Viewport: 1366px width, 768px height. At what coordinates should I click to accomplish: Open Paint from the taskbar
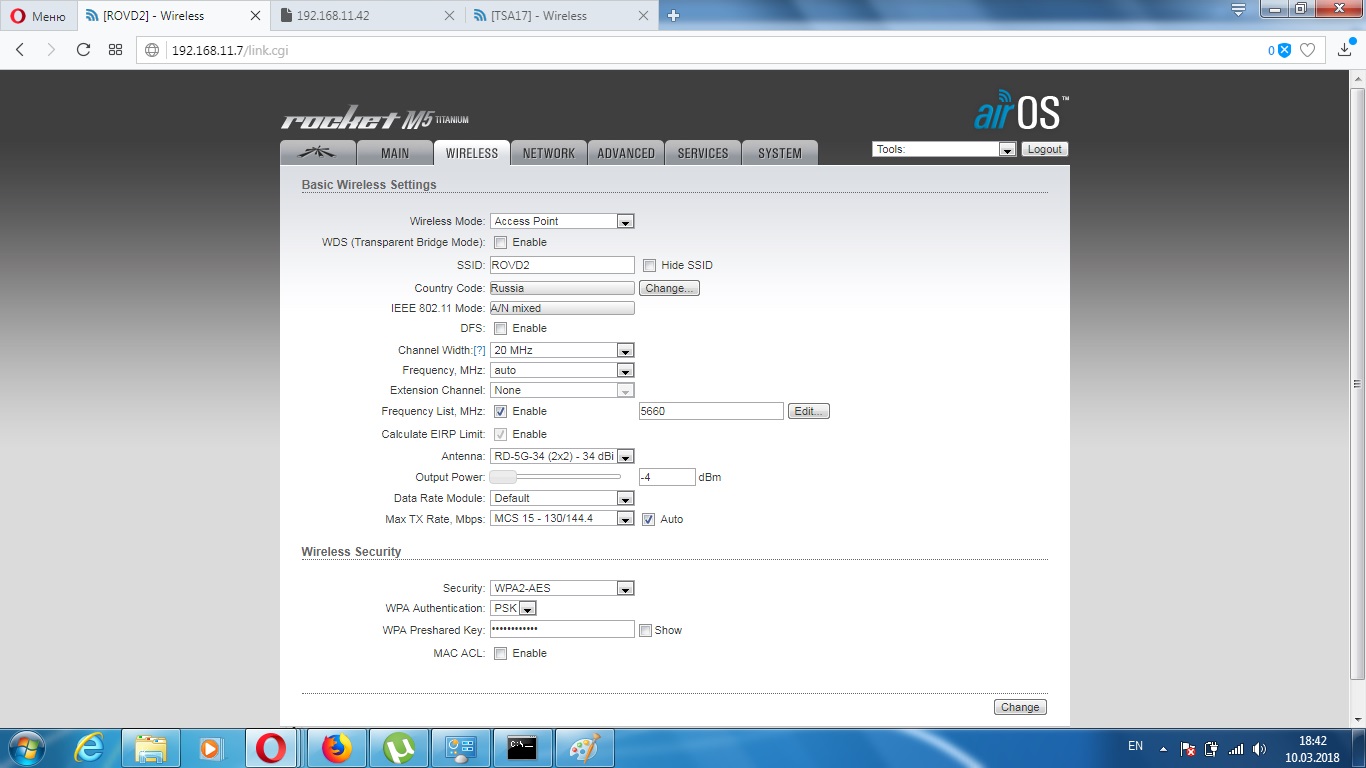click(585, 748)
